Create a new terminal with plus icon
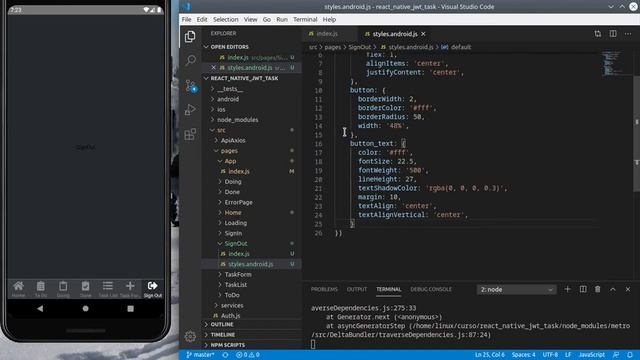640x360 pixels. point(567,289)
